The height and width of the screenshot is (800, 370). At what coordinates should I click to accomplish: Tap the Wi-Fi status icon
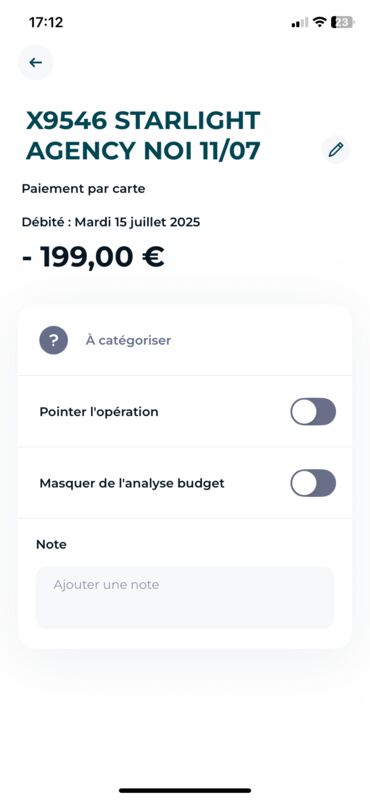click(x=320, y=22)
